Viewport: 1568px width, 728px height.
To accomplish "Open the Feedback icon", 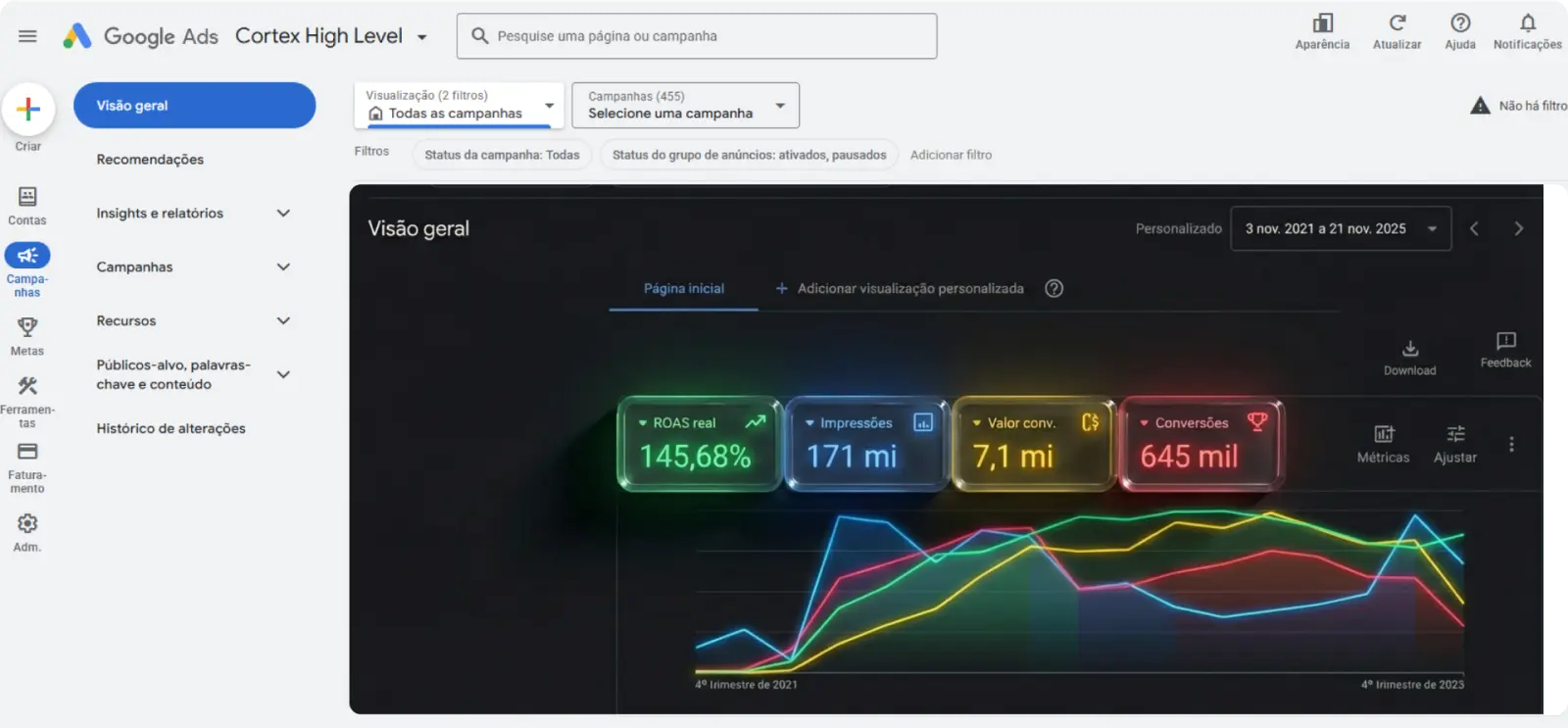I will click(1506, 340).
